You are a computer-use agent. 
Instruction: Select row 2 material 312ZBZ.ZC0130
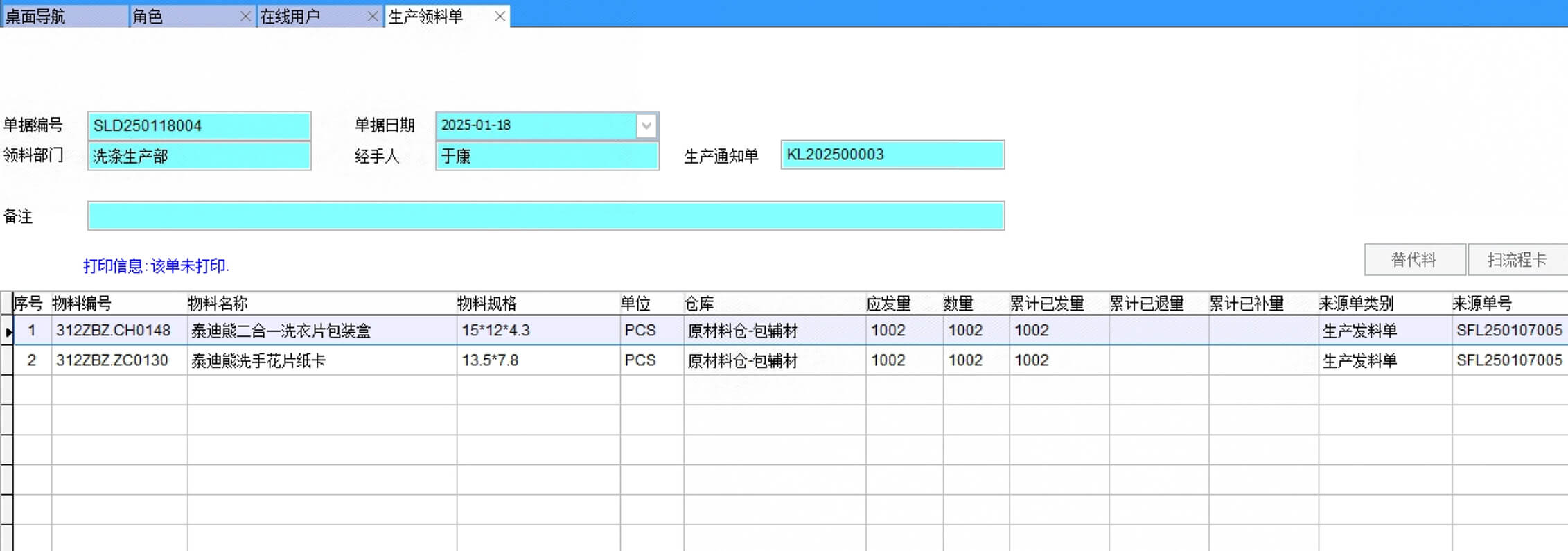click(112, 360)
